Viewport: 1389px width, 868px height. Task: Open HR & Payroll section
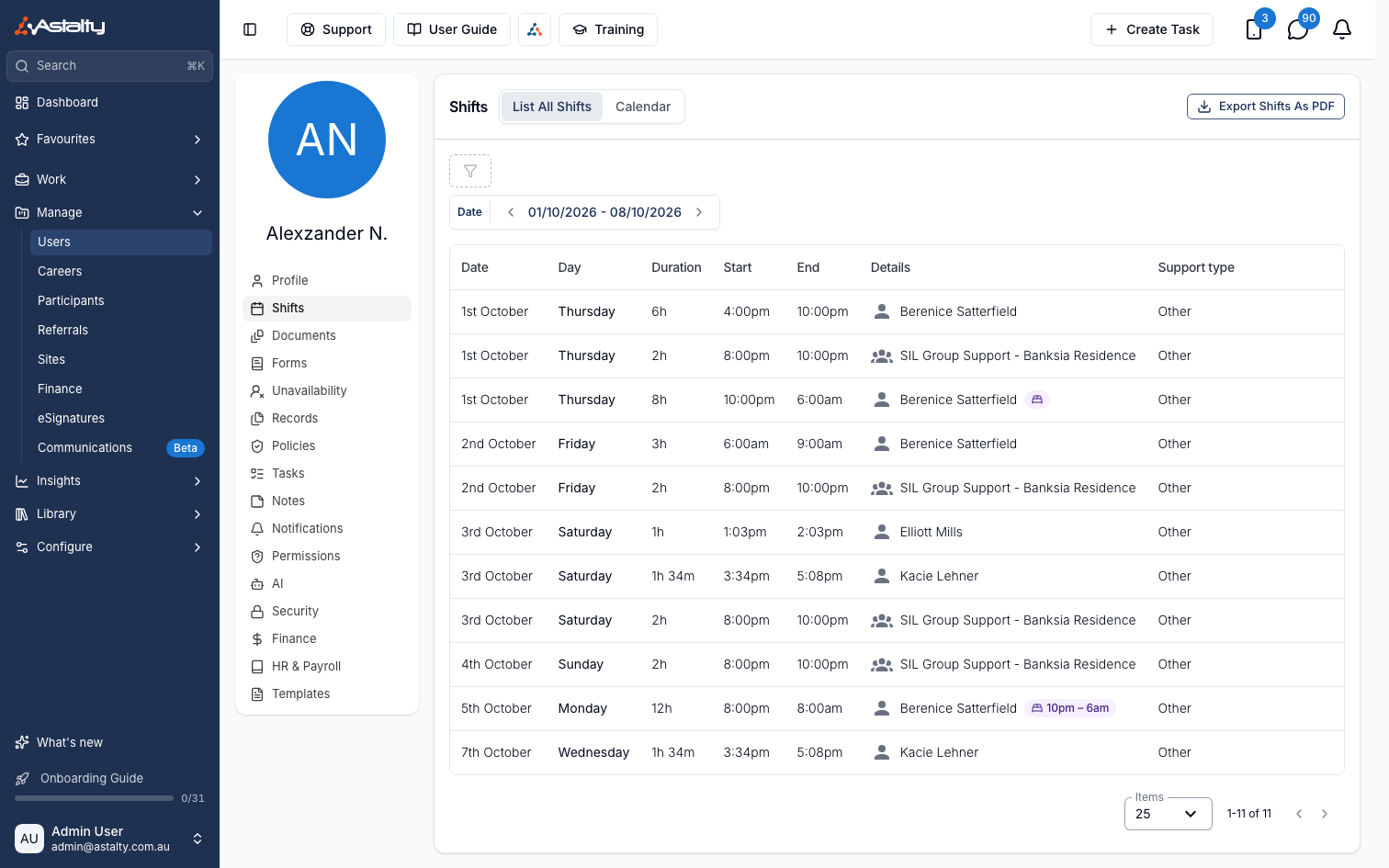tap(327, 667)
